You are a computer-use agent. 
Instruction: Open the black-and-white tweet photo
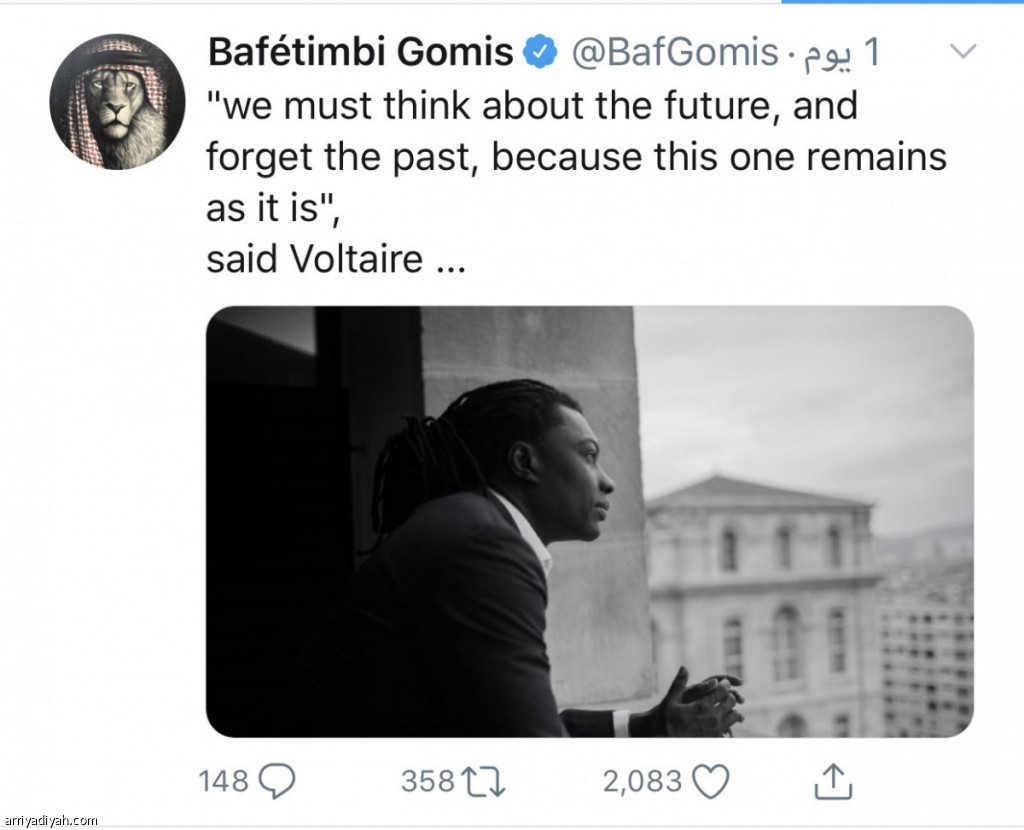590,521
